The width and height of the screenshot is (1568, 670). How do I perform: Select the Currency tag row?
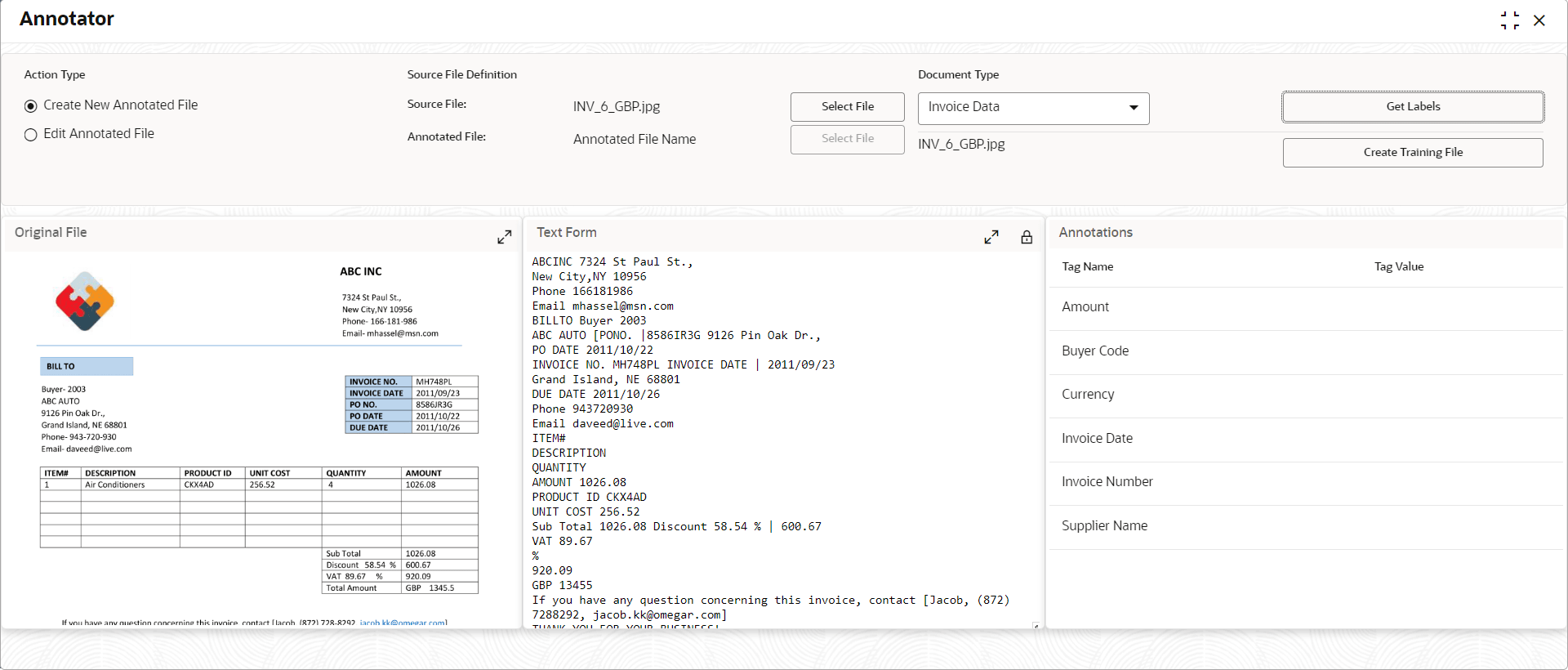click(x=1306, y=395)
